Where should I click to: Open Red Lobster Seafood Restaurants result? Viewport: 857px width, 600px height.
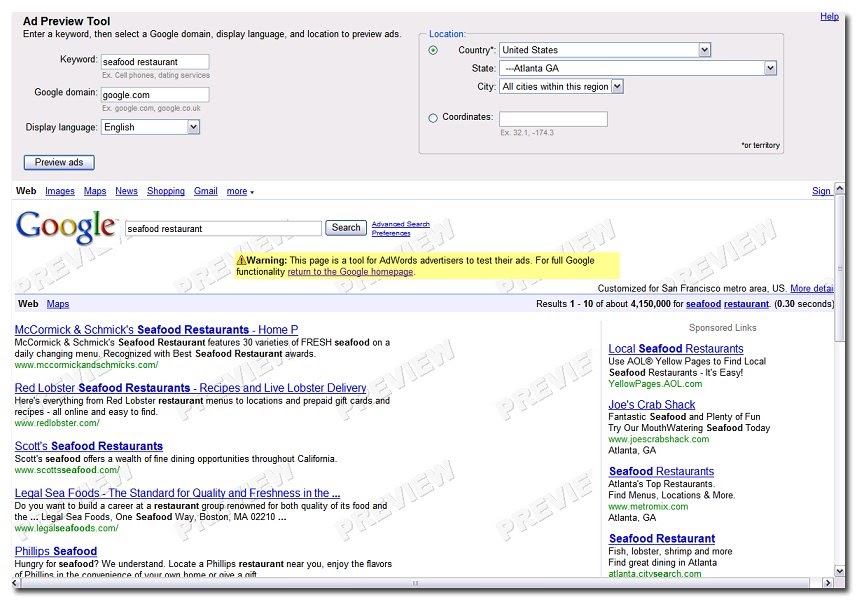pyautogui.click(x=190, y=388)
